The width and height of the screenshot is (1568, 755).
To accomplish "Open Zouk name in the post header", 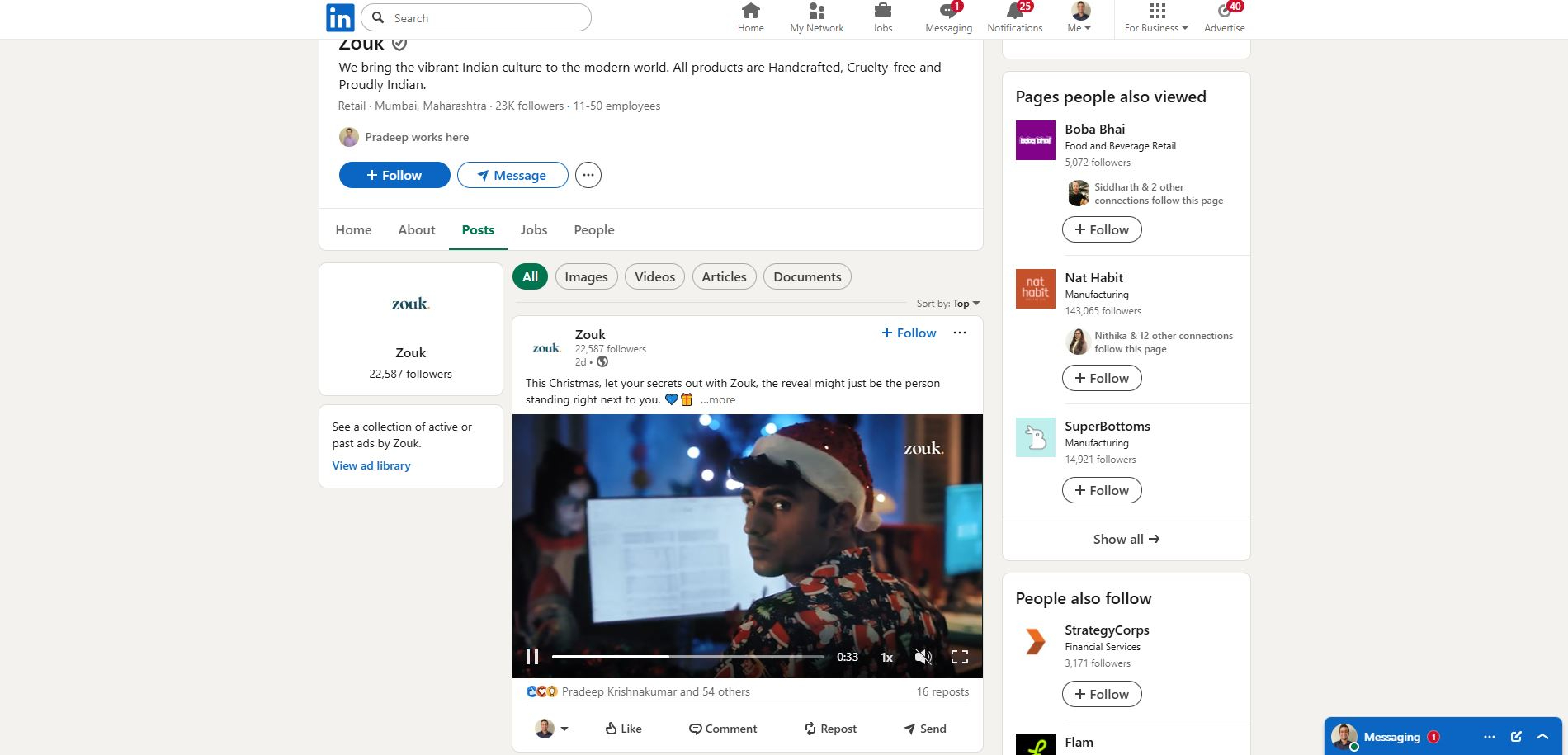I will [590, 334].
